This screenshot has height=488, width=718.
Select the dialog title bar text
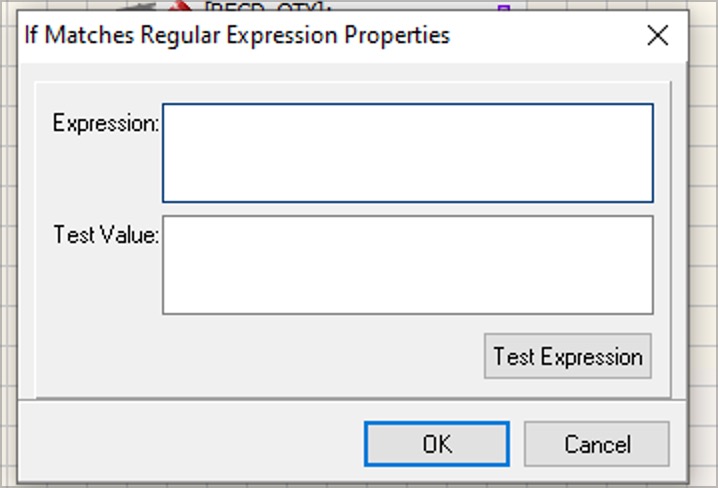pyautogui.click(x=237, y=35)
